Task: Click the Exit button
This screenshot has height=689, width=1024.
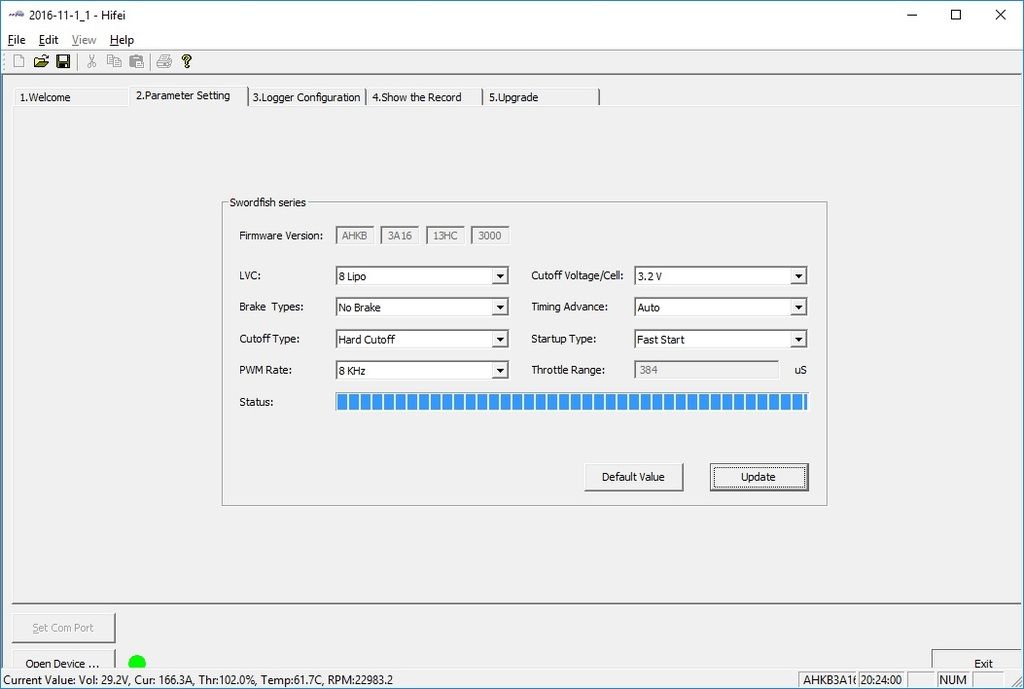Action: point(976,660)
